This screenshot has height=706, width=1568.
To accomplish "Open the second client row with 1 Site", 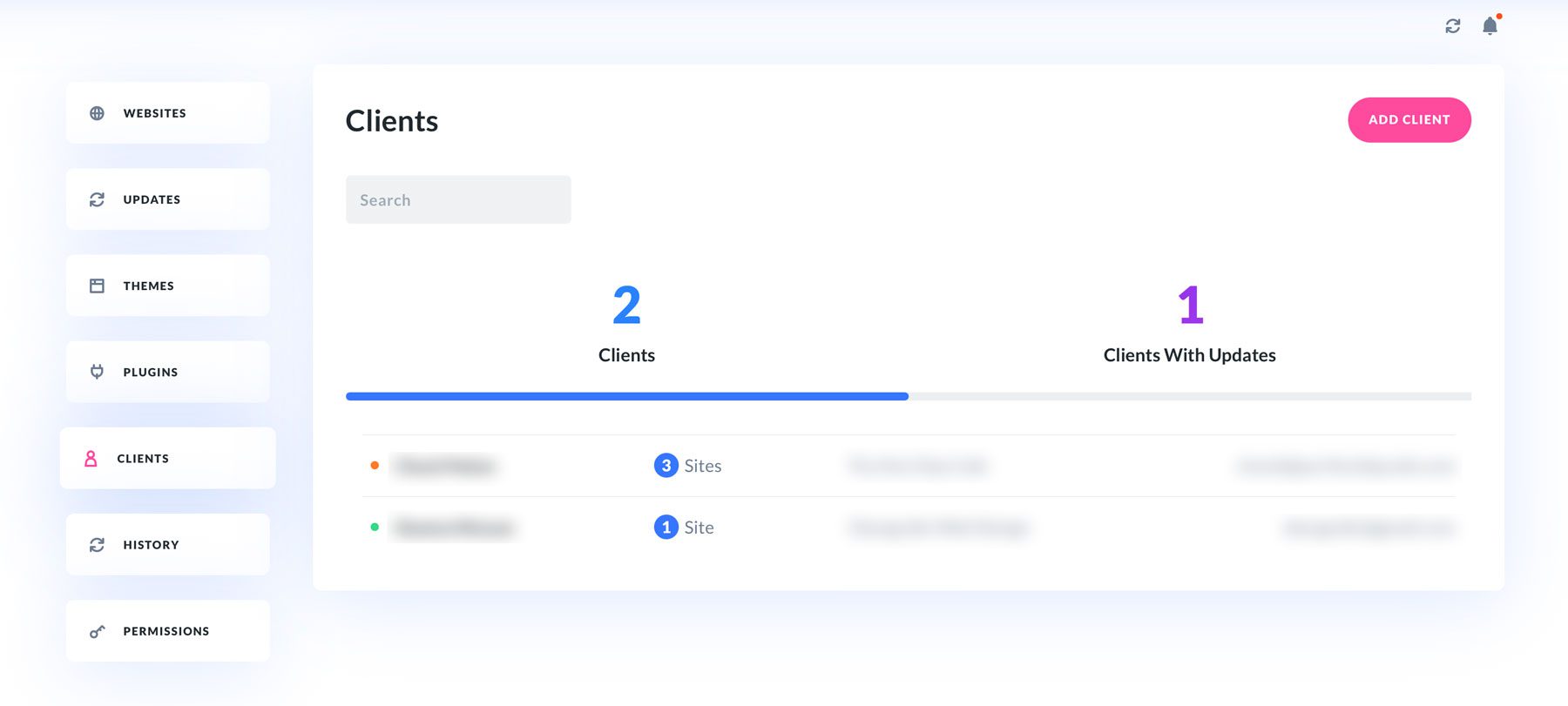I will click(x=909, y=528).
